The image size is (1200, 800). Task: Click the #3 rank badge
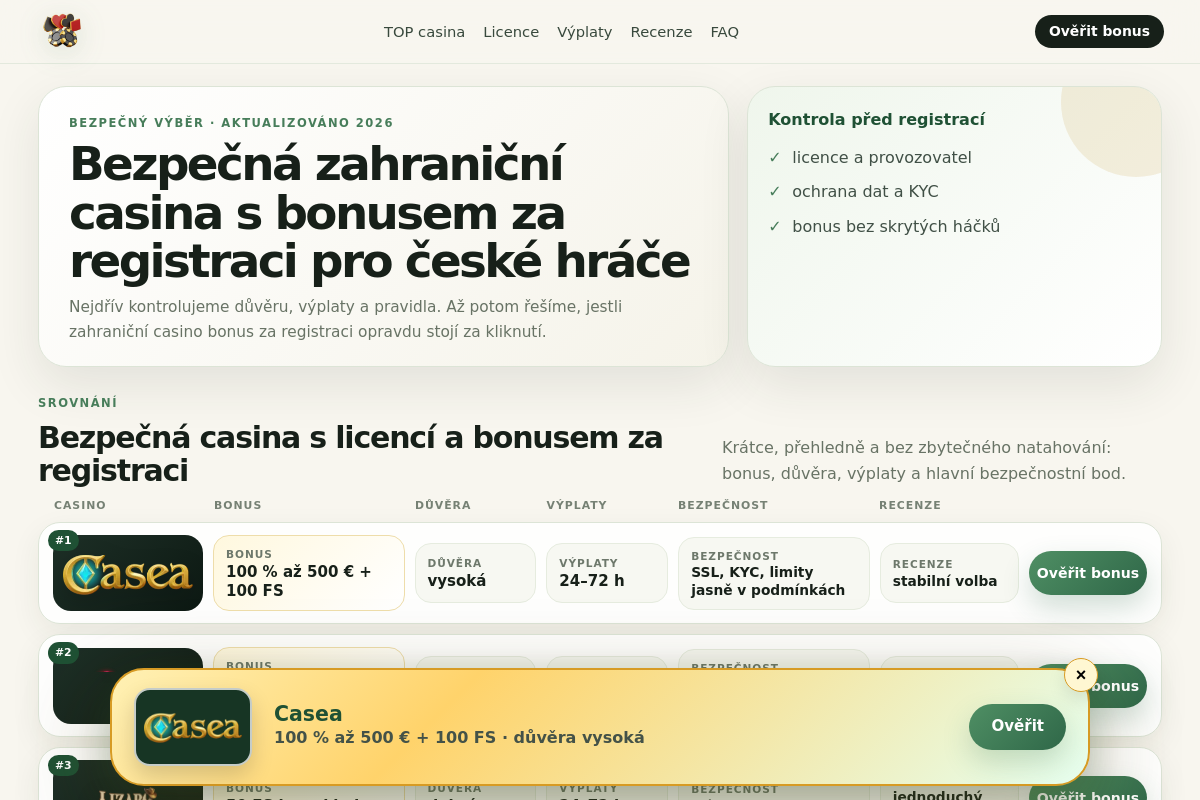[63, 766]
